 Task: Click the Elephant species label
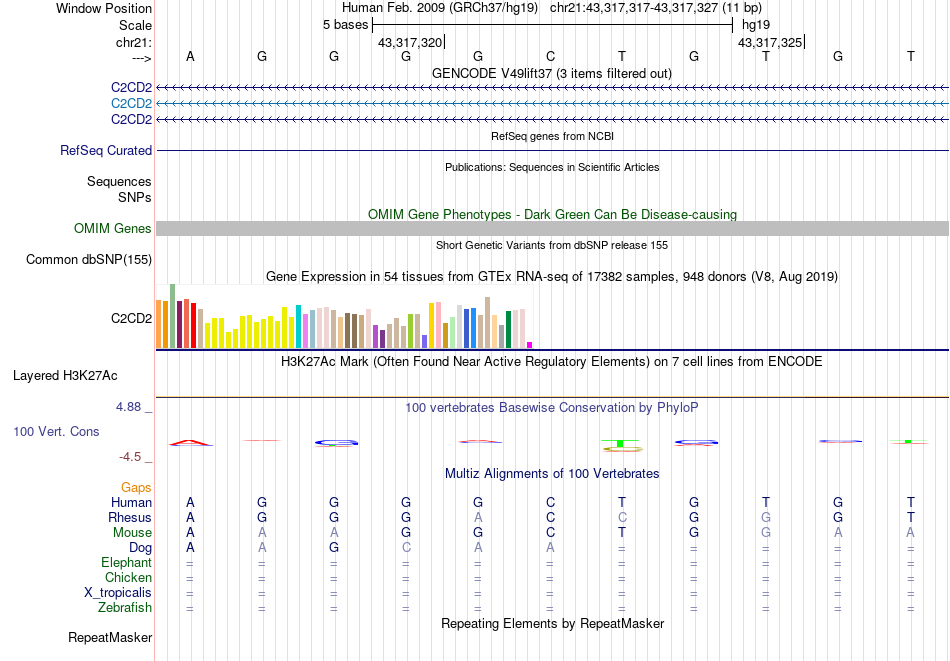click(127, 563)
